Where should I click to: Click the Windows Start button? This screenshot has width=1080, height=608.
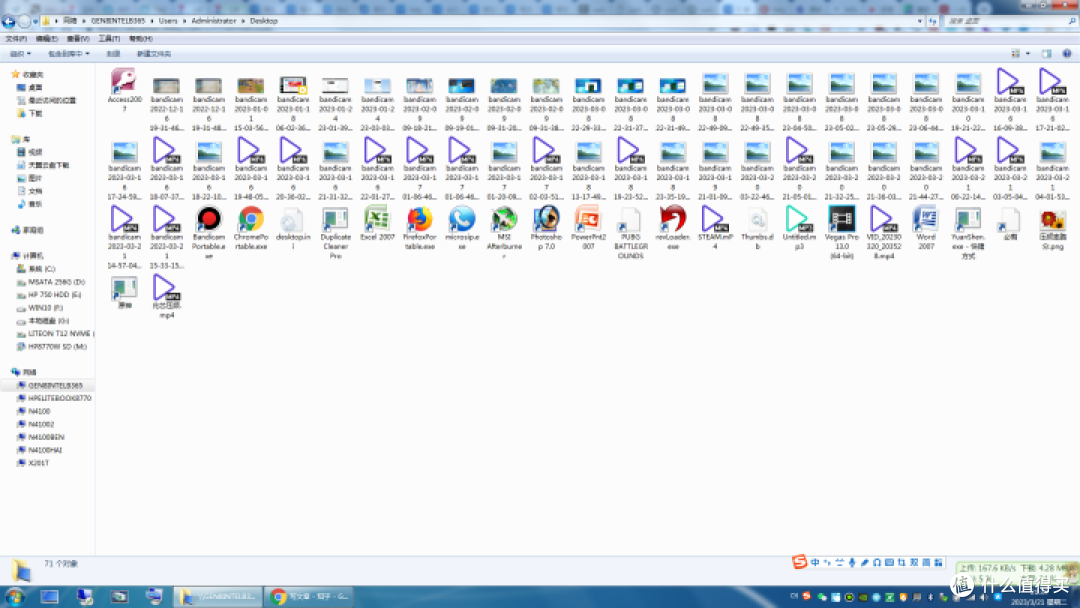(x=14, y=596)
